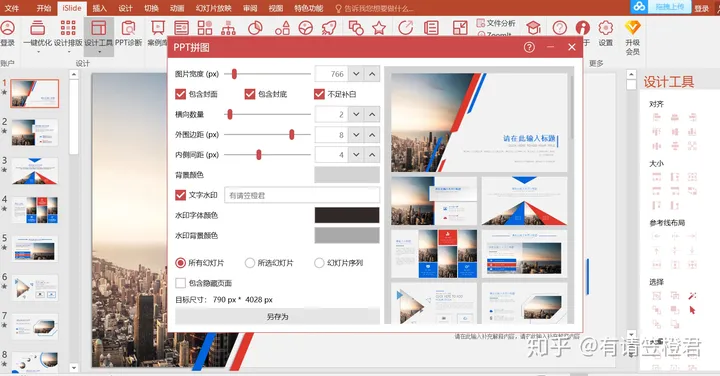Open the PPT诊断 icon
720x376 pixels.
tap(128, 28)
